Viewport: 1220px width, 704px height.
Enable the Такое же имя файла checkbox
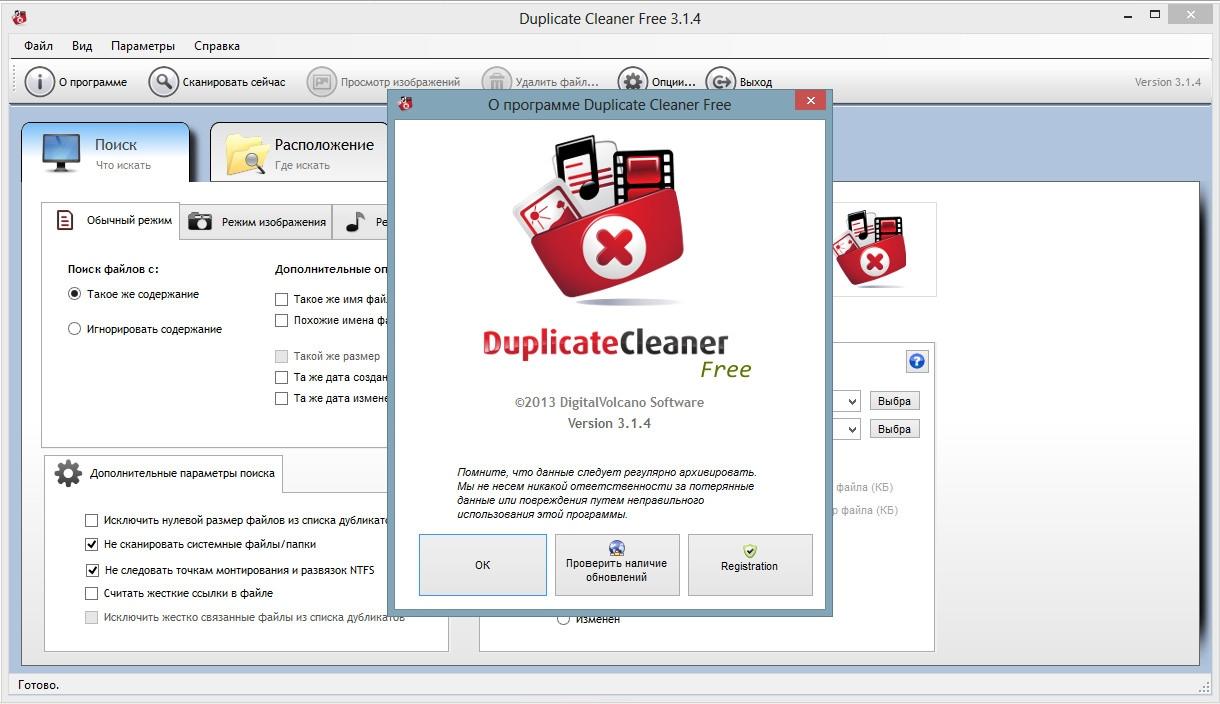point(281,299)
